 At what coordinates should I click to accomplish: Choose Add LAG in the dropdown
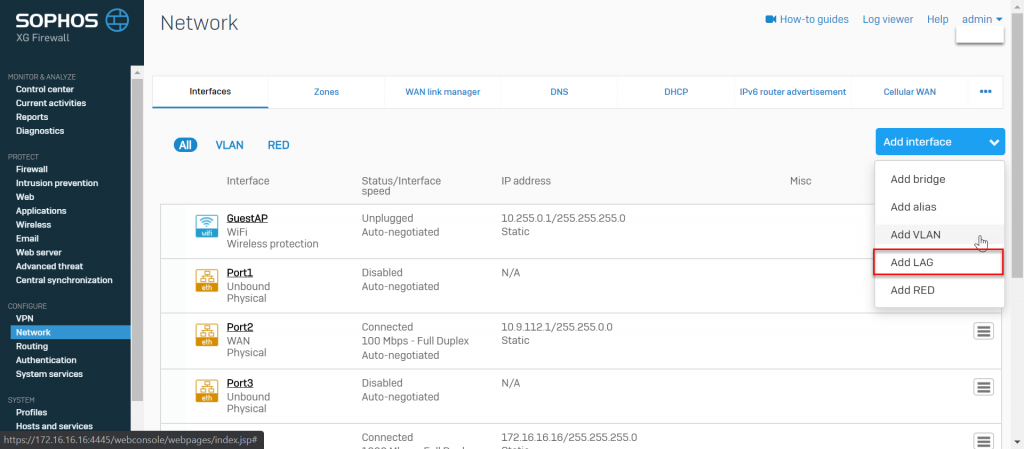pyautogui.click(x=938, y=262)
